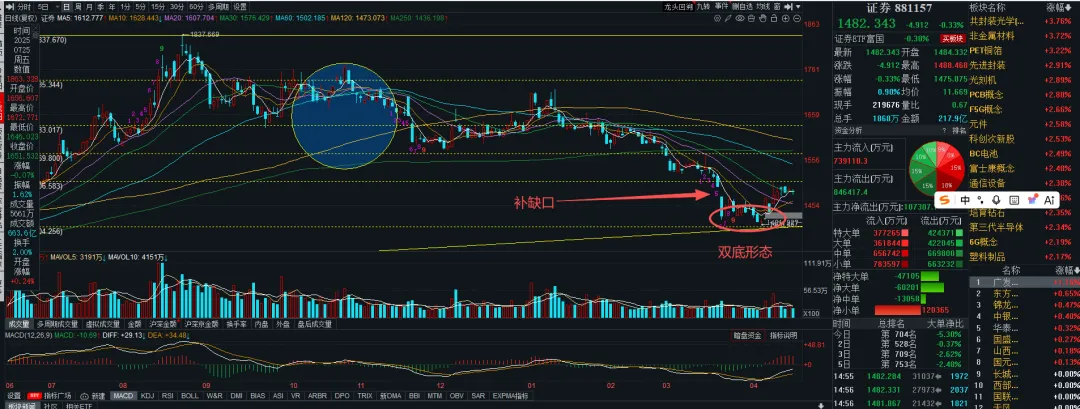
Task: Select the KDJ indicator tab
Action: (x=147, y=396)
